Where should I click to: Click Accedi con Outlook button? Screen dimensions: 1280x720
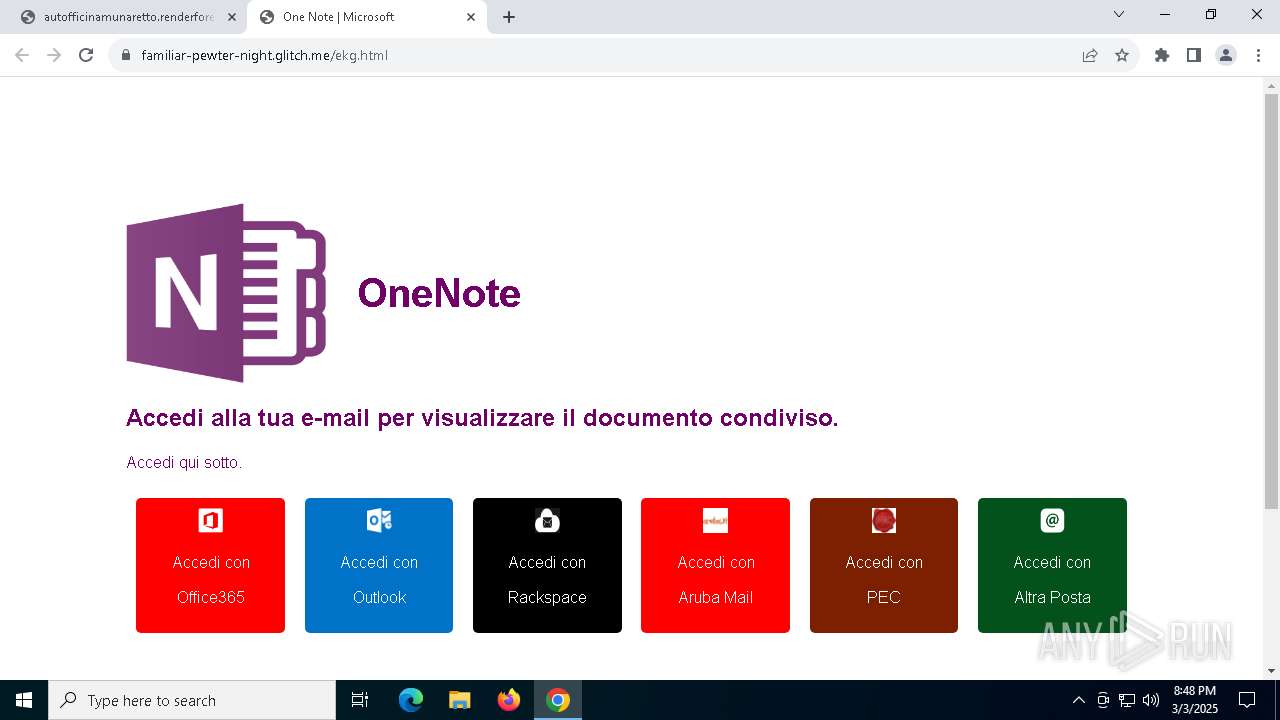point(379,566)
